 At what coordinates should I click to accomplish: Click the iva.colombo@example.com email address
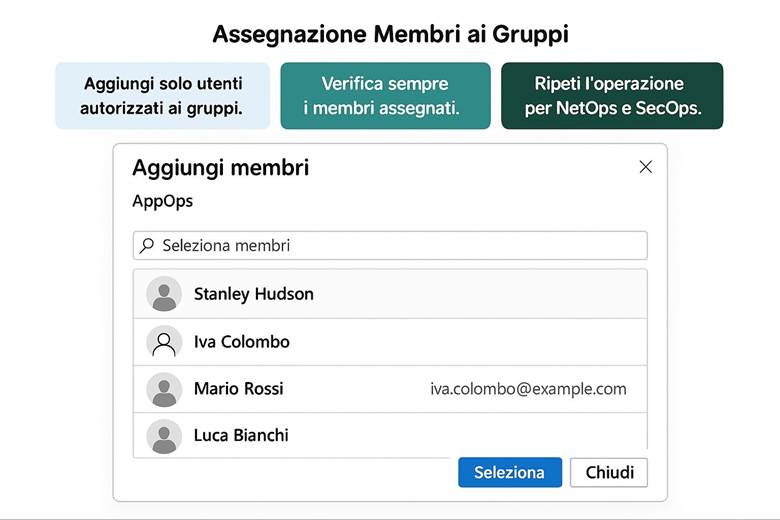pos(528,389)
